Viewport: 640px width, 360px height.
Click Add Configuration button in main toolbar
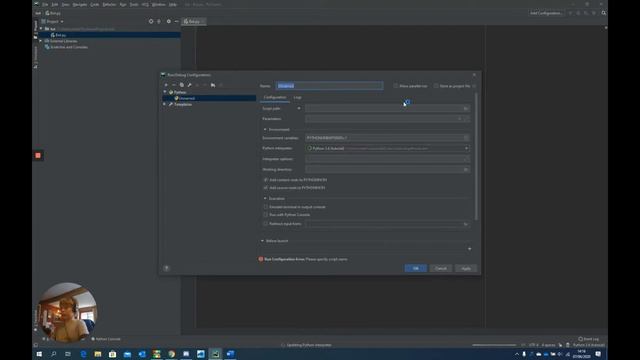coord(546,13)
